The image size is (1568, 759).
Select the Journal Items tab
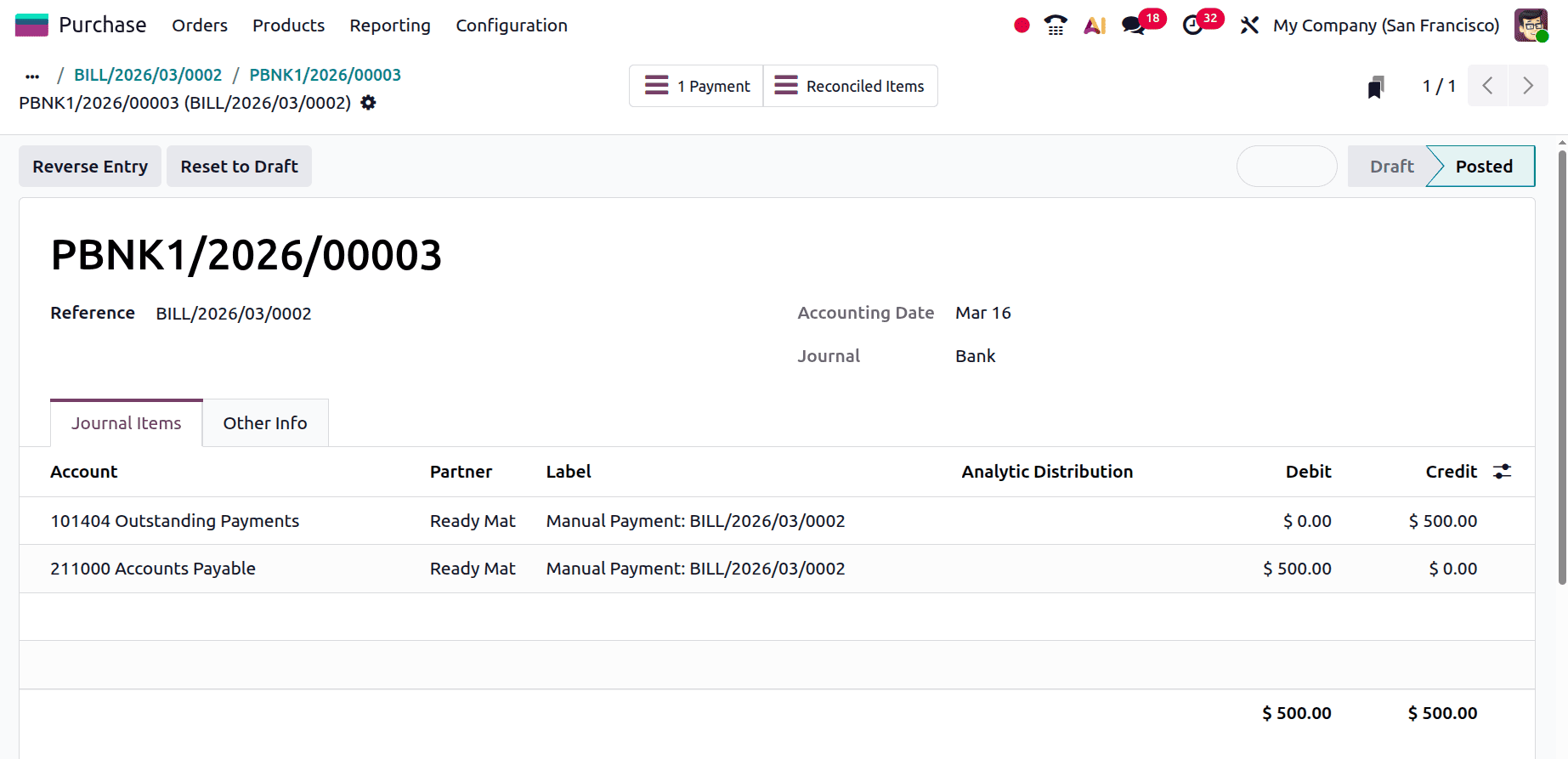(127, 423)
